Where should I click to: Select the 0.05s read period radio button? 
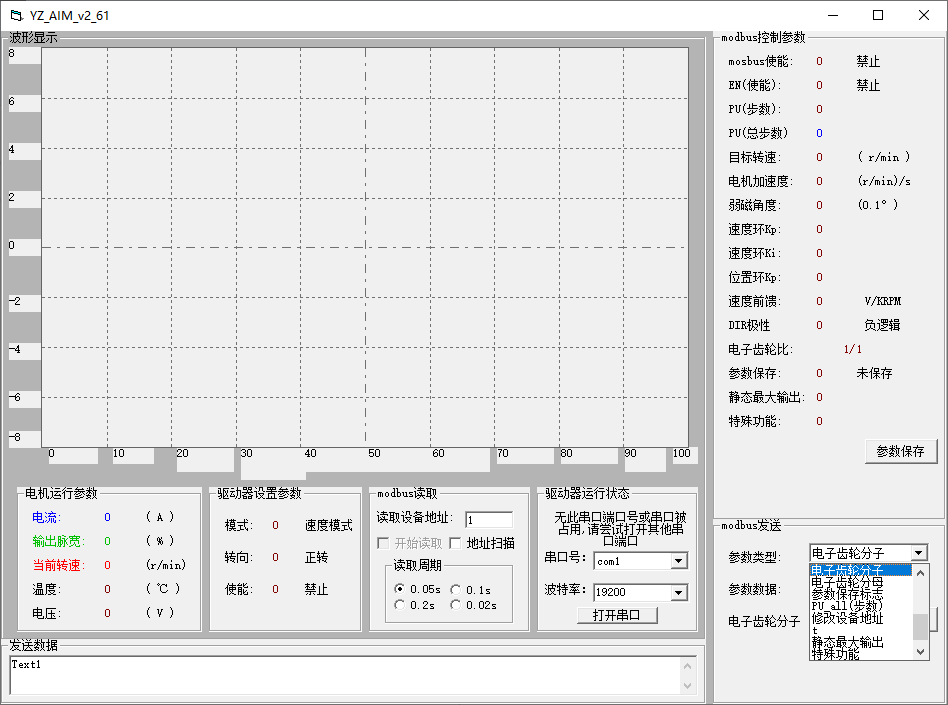click(399, 588)
